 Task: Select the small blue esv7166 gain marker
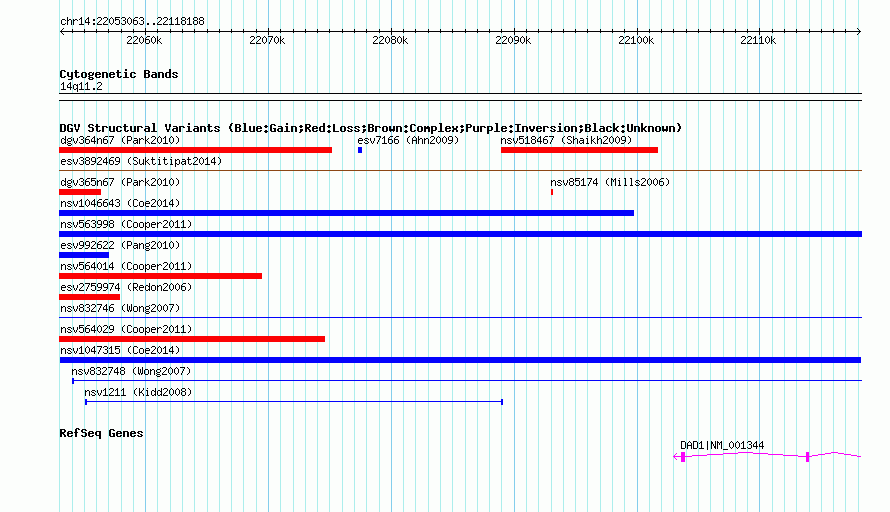click(360, 150)
